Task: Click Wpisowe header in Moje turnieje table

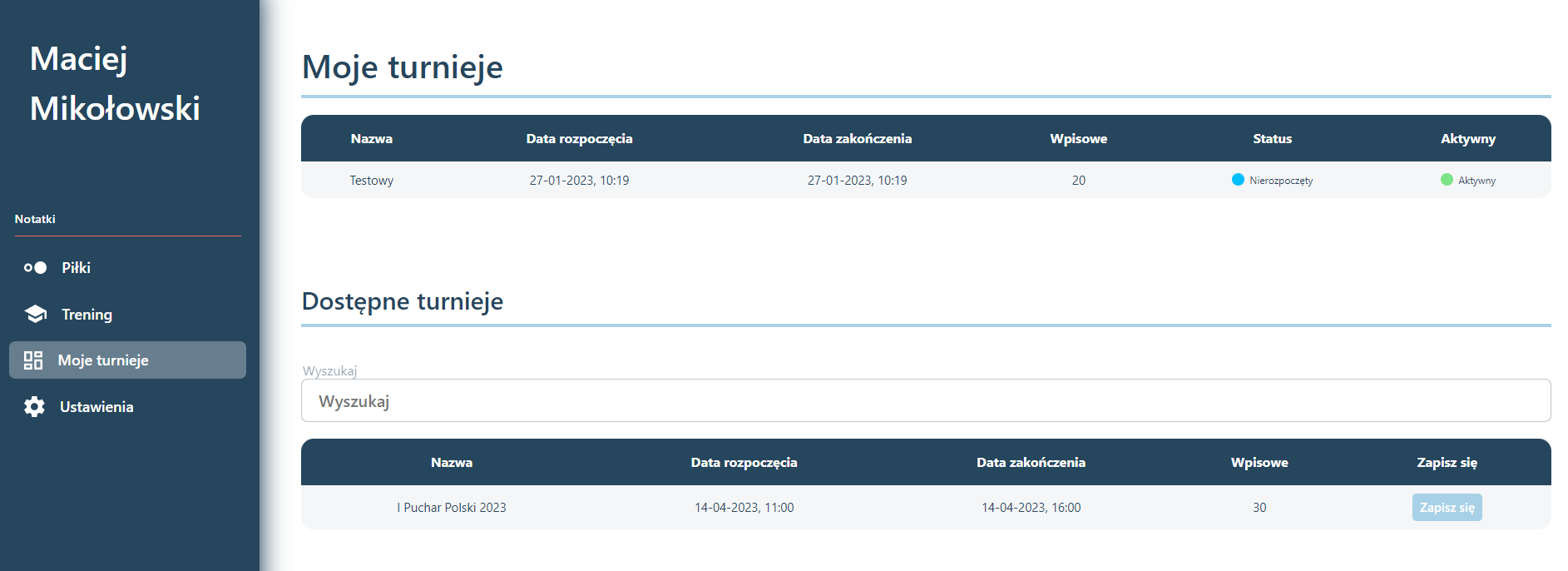Action: 1078,139
